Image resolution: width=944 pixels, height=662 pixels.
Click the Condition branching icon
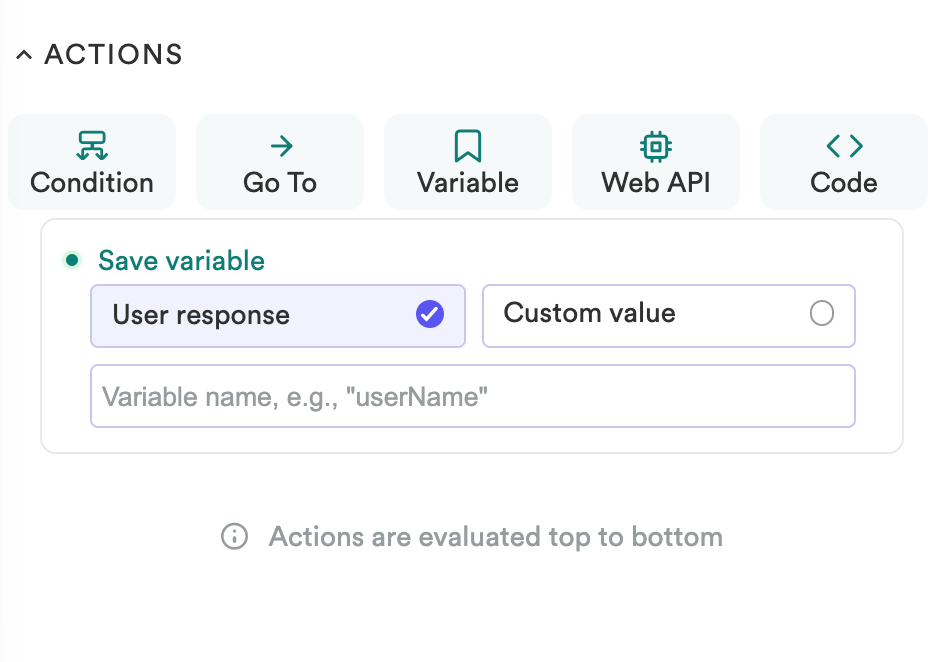[92, 147]
